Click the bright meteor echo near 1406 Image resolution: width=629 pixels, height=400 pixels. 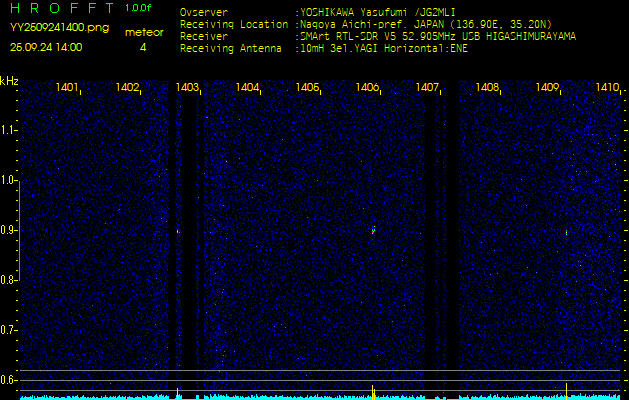373,230
